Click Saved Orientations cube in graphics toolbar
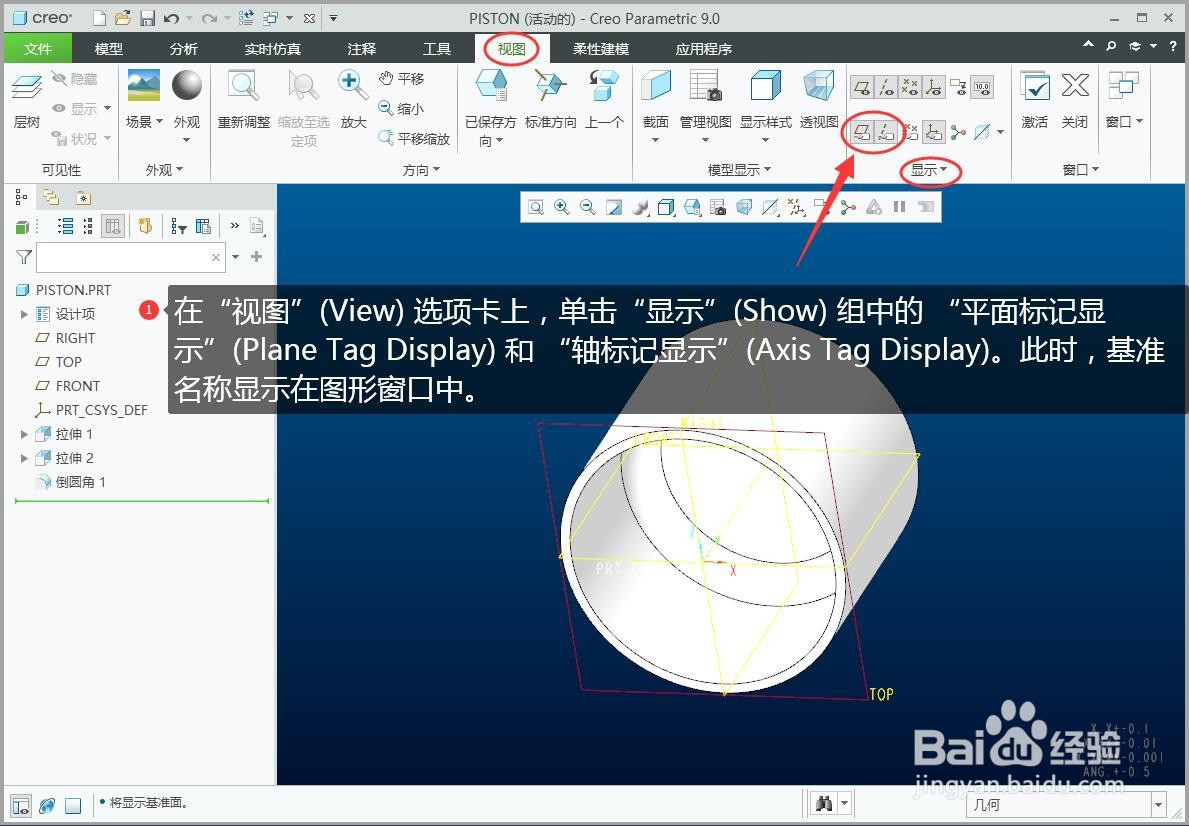 692,207
